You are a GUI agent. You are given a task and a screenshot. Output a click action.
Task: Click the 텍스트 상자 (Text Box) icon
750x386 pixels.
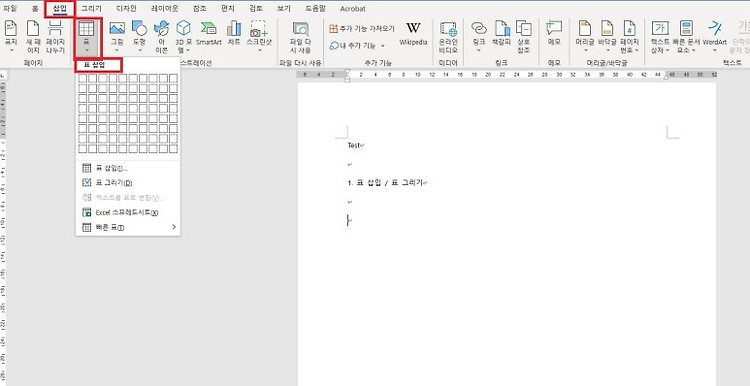point(661,29)
